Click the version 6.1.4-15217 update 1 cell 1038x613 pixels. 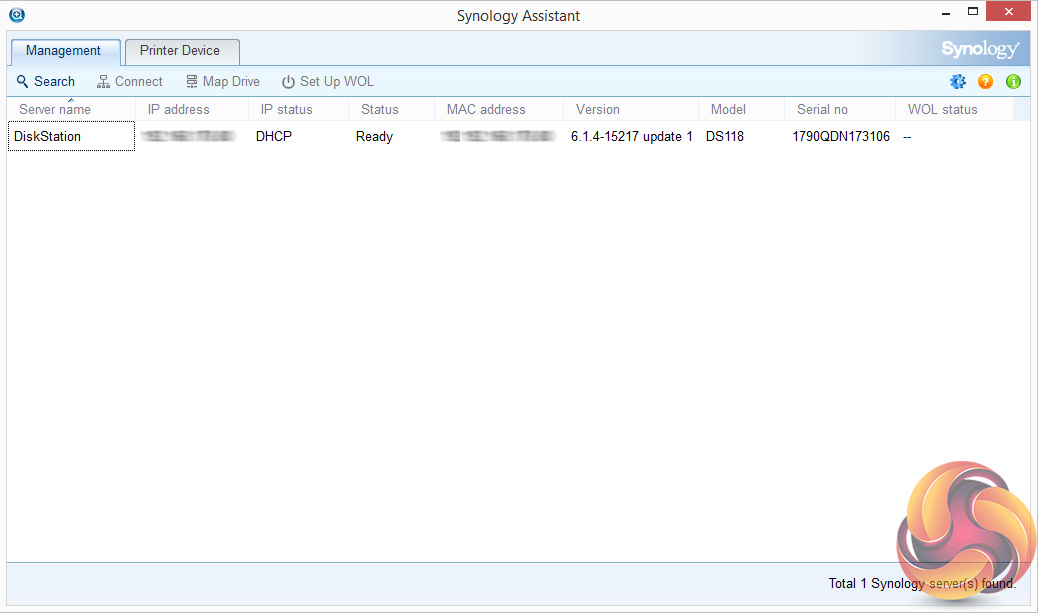(632, 136)
